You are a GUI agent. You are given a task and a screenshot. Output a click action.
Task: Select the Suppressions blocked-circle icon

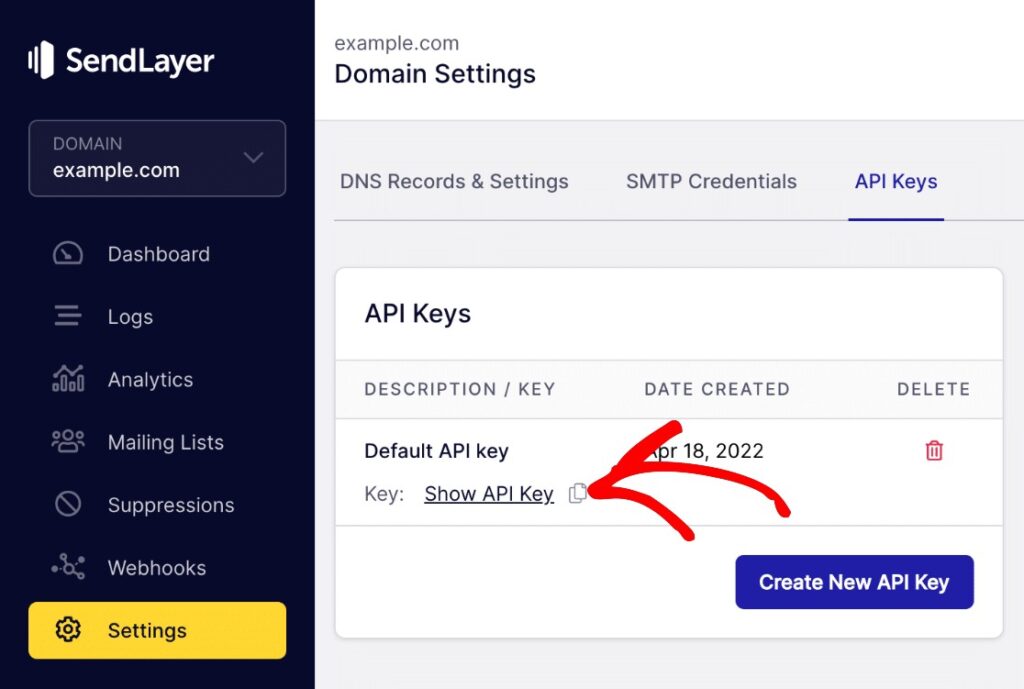pos(67,505)
